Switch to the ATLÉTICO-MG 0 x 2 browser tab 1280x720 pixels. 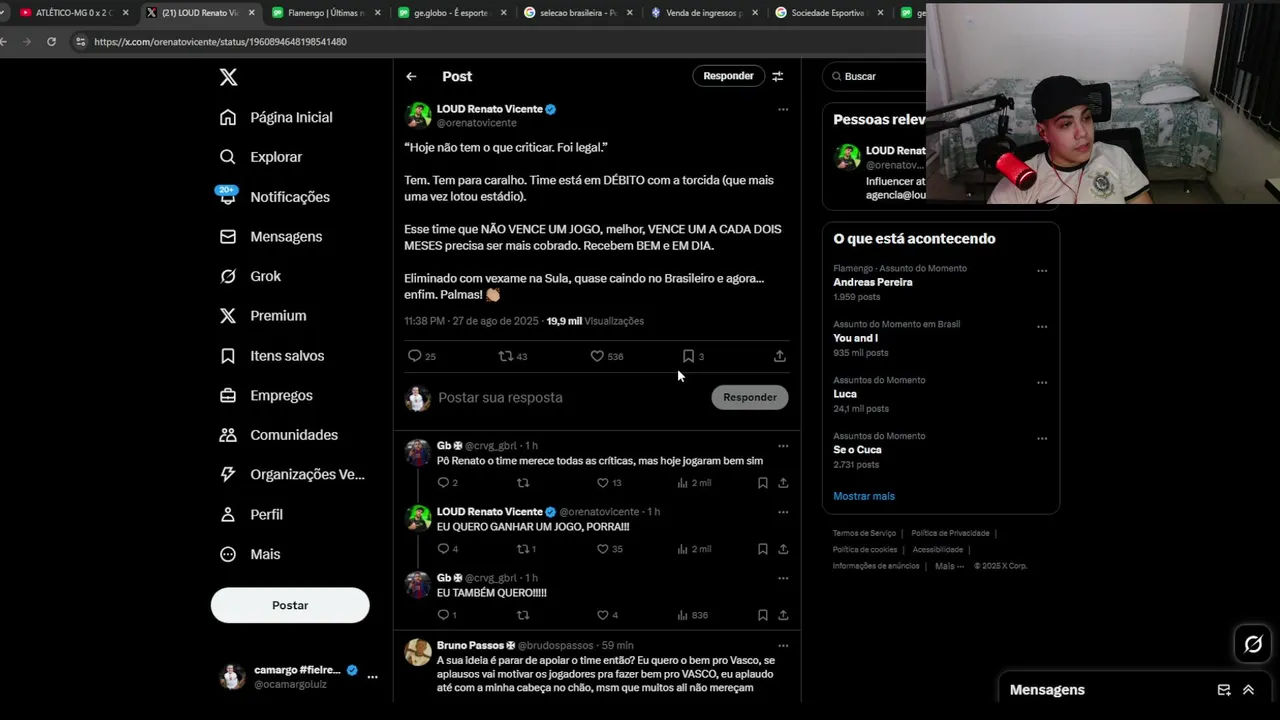[x=75, y=13]
